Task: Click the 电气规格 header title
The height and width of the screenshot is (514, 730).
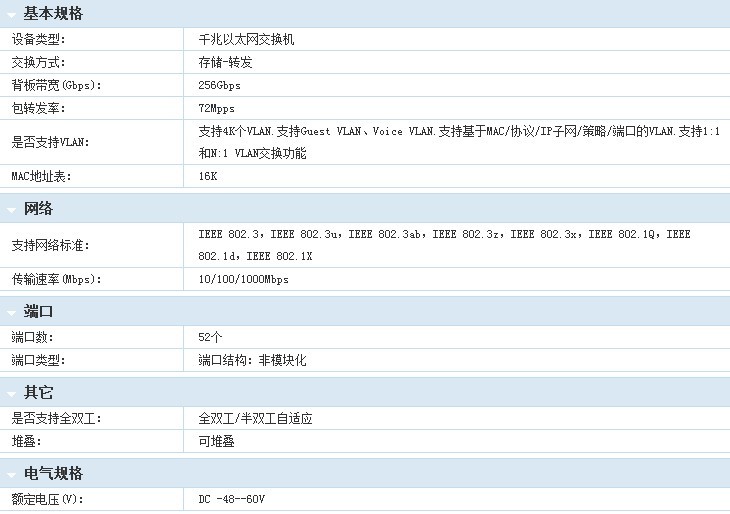Action: pos(53,474)
